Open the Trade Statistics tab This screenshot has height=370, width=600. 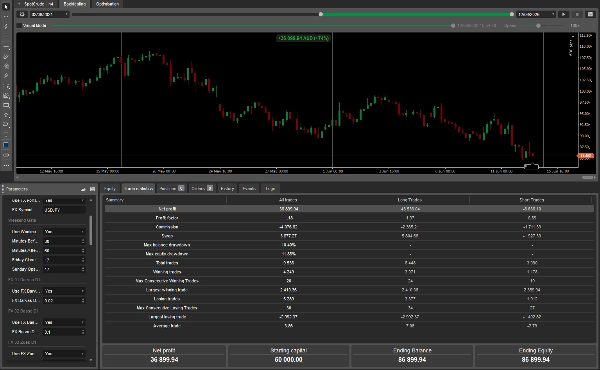[139, 189]
